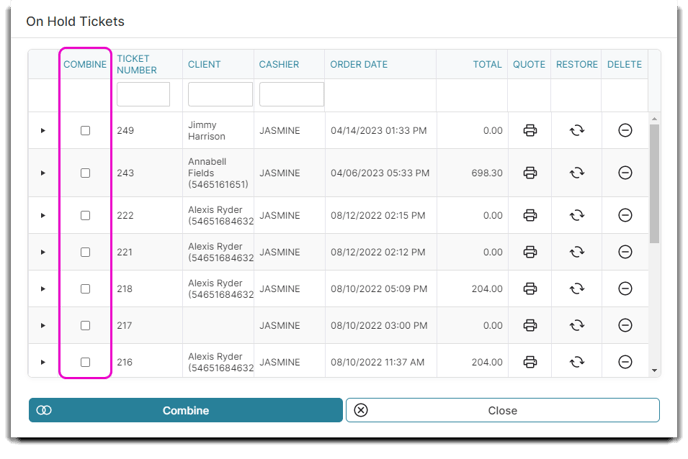Screen dimensions: 688x459
Task: Sort by Cashier column header
Action: coord(279,65)
